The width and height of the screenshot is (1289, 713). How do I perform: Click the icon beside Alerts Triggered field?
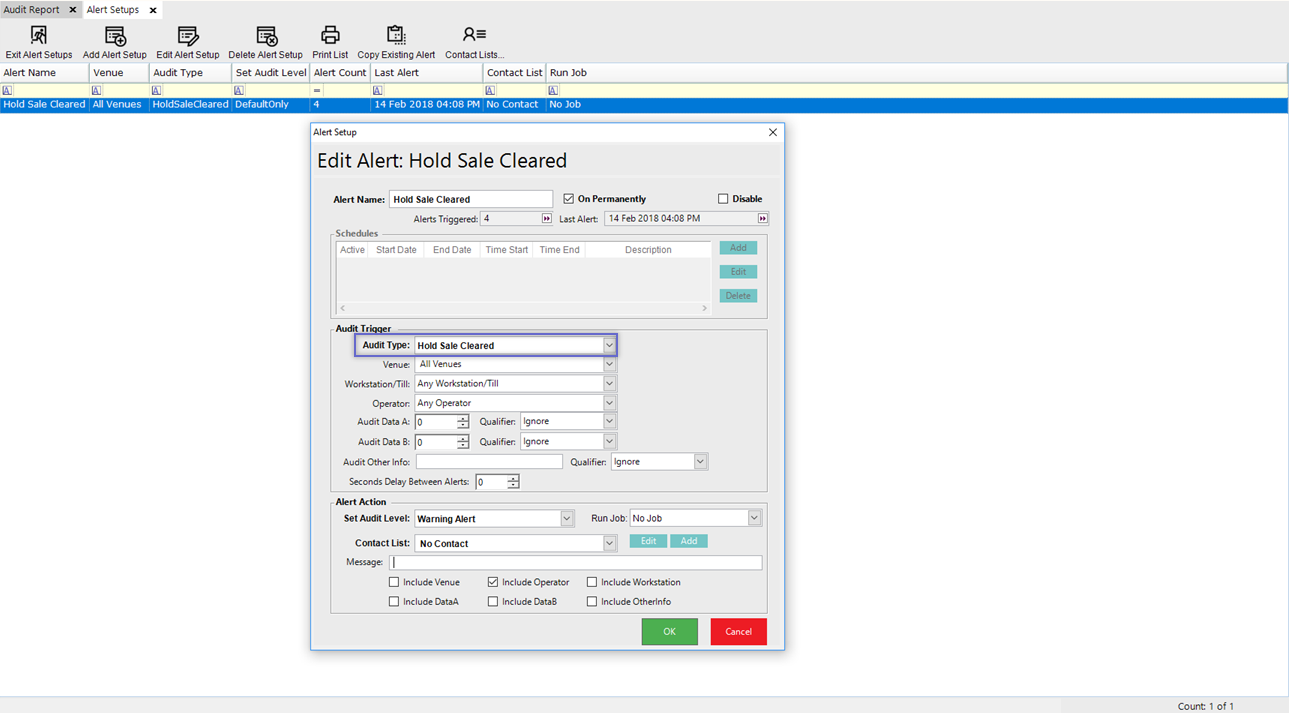coord(546,219)
